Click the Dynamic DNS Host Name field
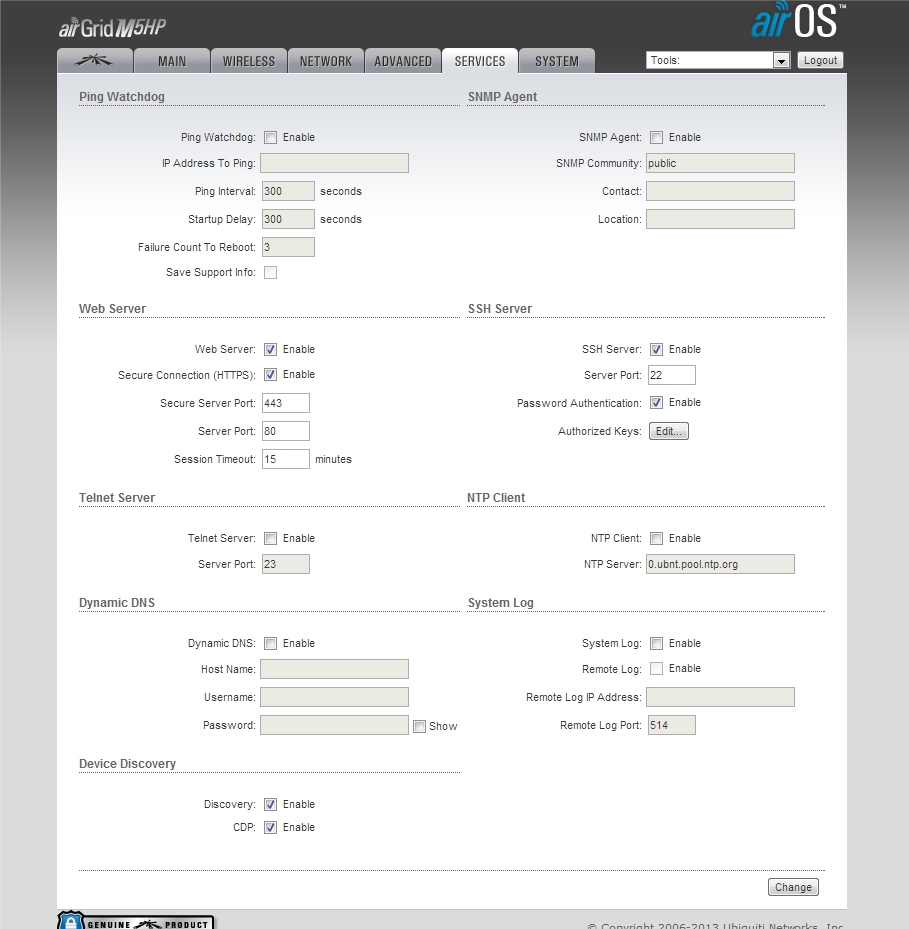Viewport: 909px width, 929px height. 334,669
